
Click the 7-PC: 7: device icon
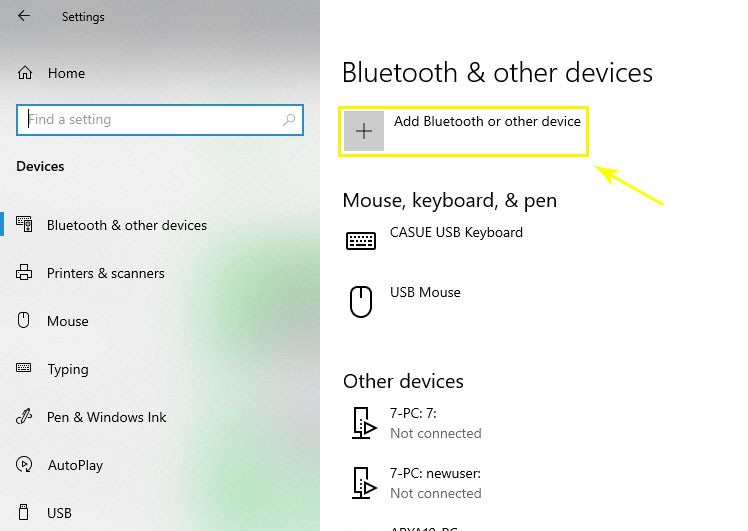tap(361, 423)
